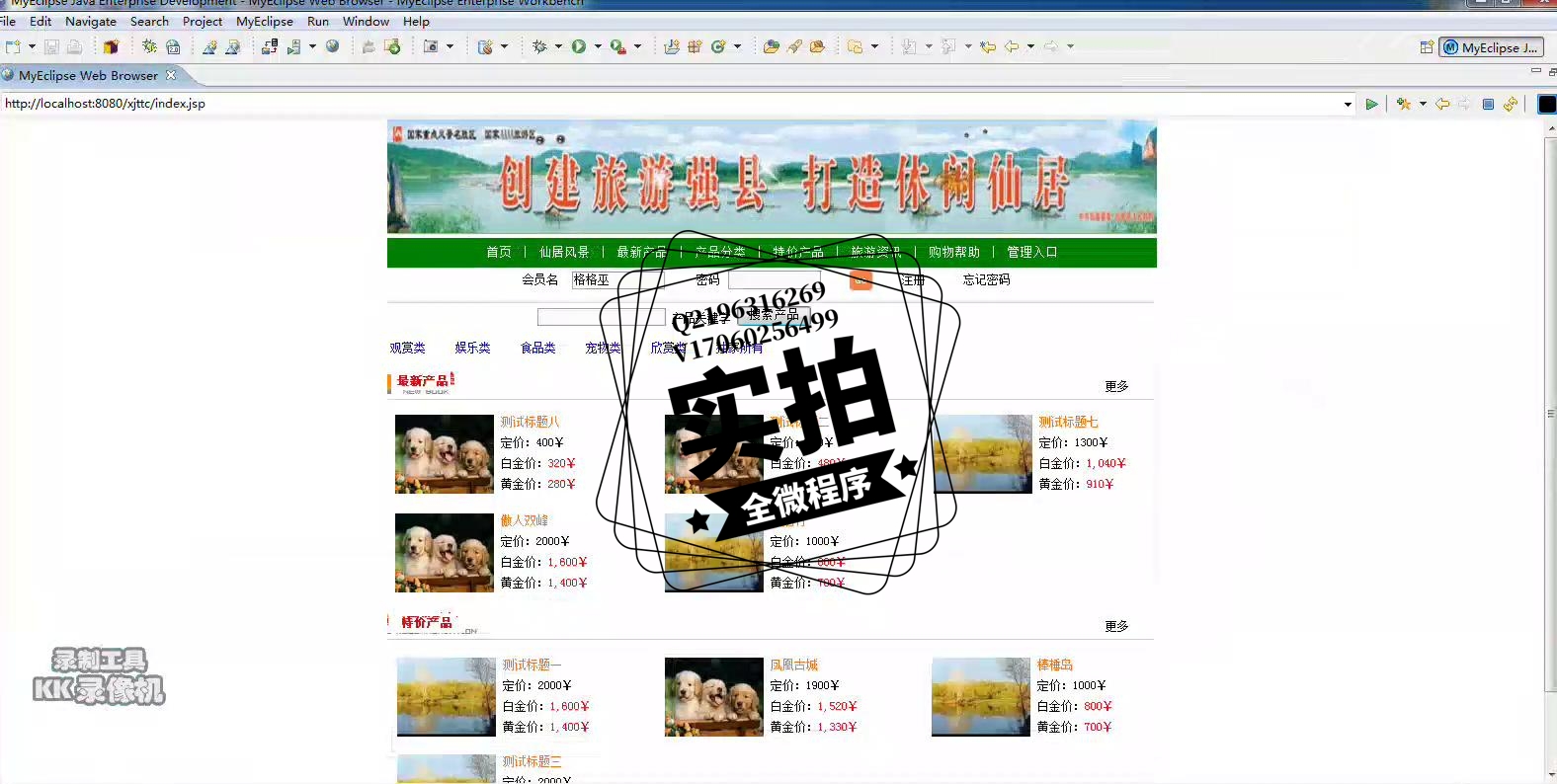
Task: Click the product keyword search input field
Action: point(601,317)
